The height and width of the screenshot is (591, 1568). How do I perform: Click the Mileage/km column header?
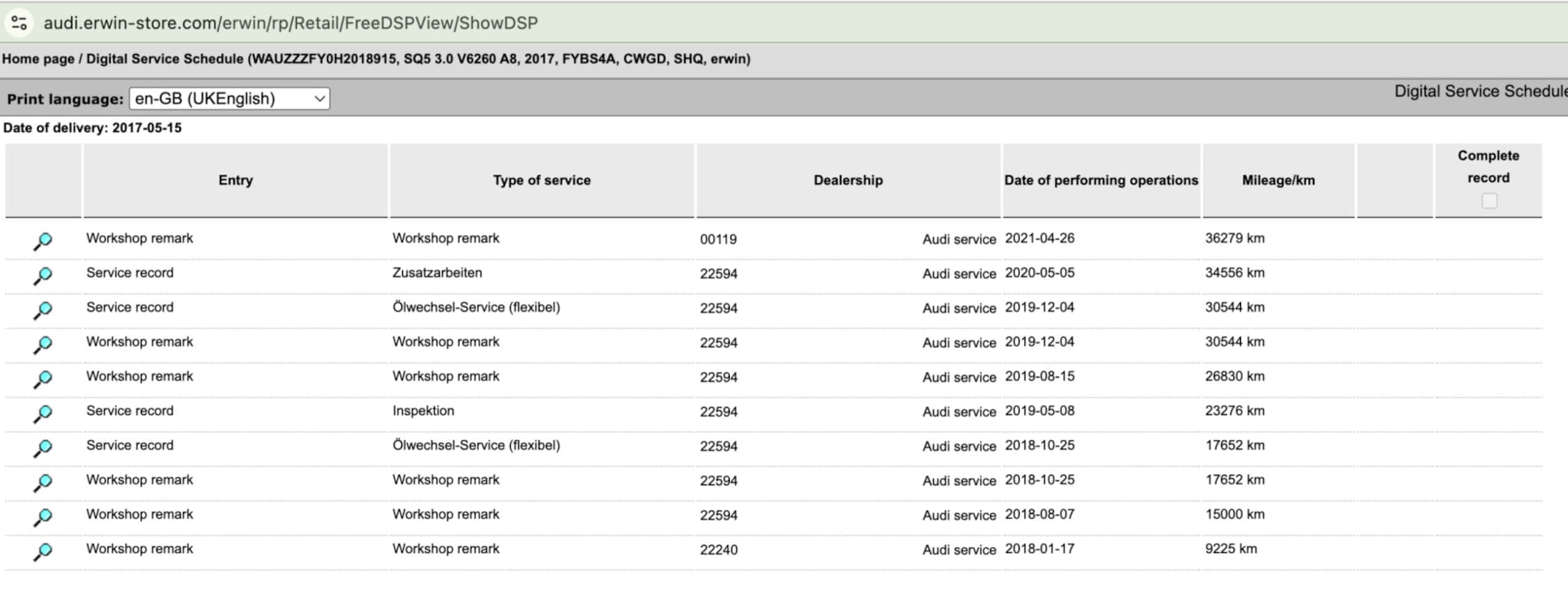1278,180
